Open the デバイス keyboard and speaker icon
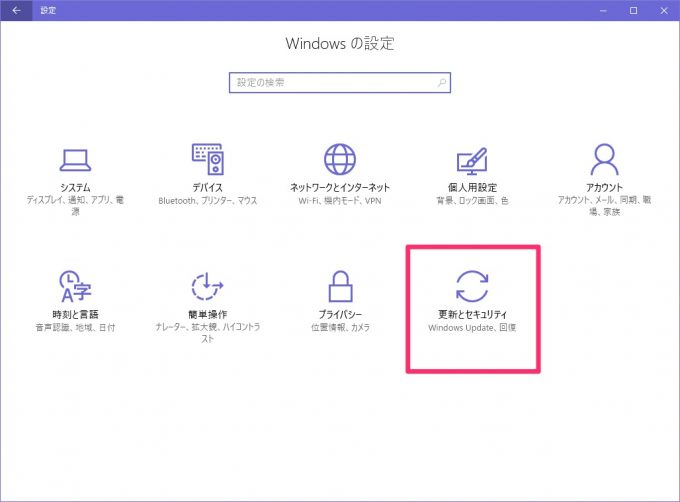 pyautogui.click(x=208, y=159)
